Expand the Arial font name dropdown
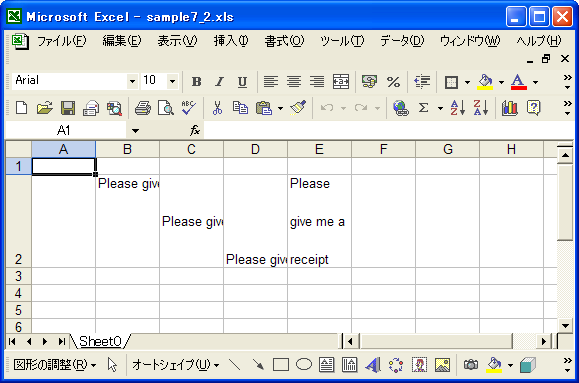 tap(132, 81)
